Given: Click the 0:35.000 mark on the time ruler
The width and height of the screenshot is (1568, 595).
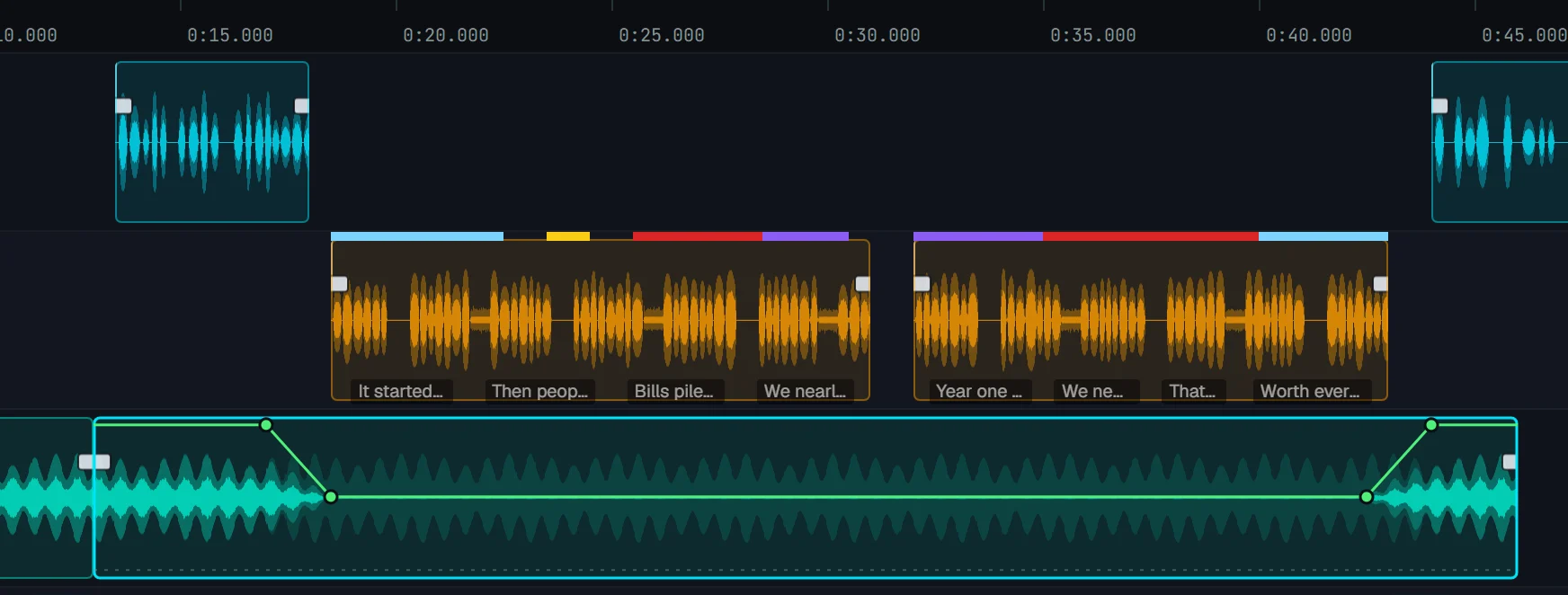Looking at the screenshot, I should pyautogui.click(x=1092, y=35).
